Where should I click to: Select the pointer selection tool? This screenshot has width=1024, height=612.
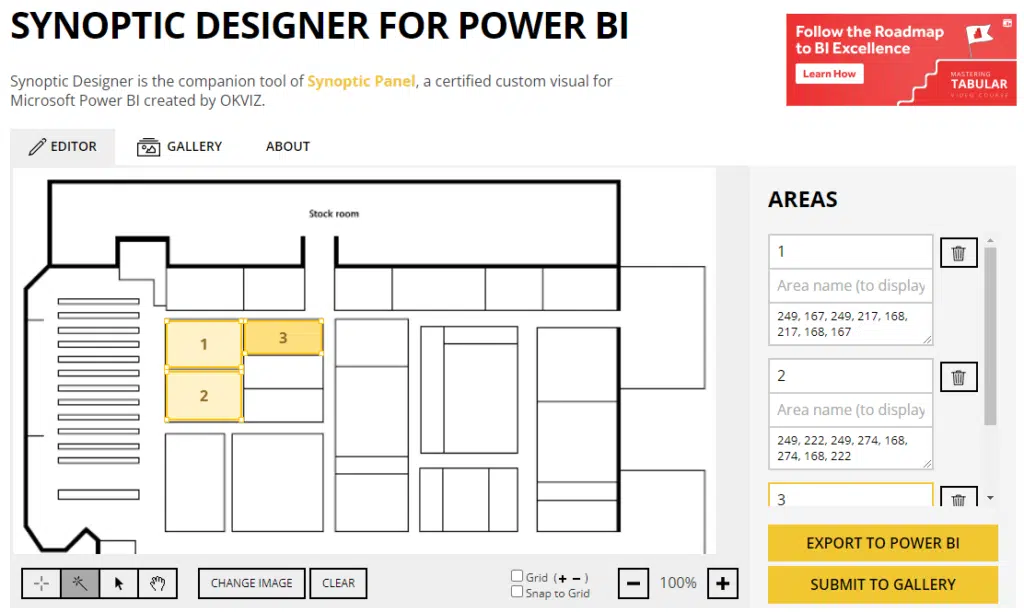point(119,583)
